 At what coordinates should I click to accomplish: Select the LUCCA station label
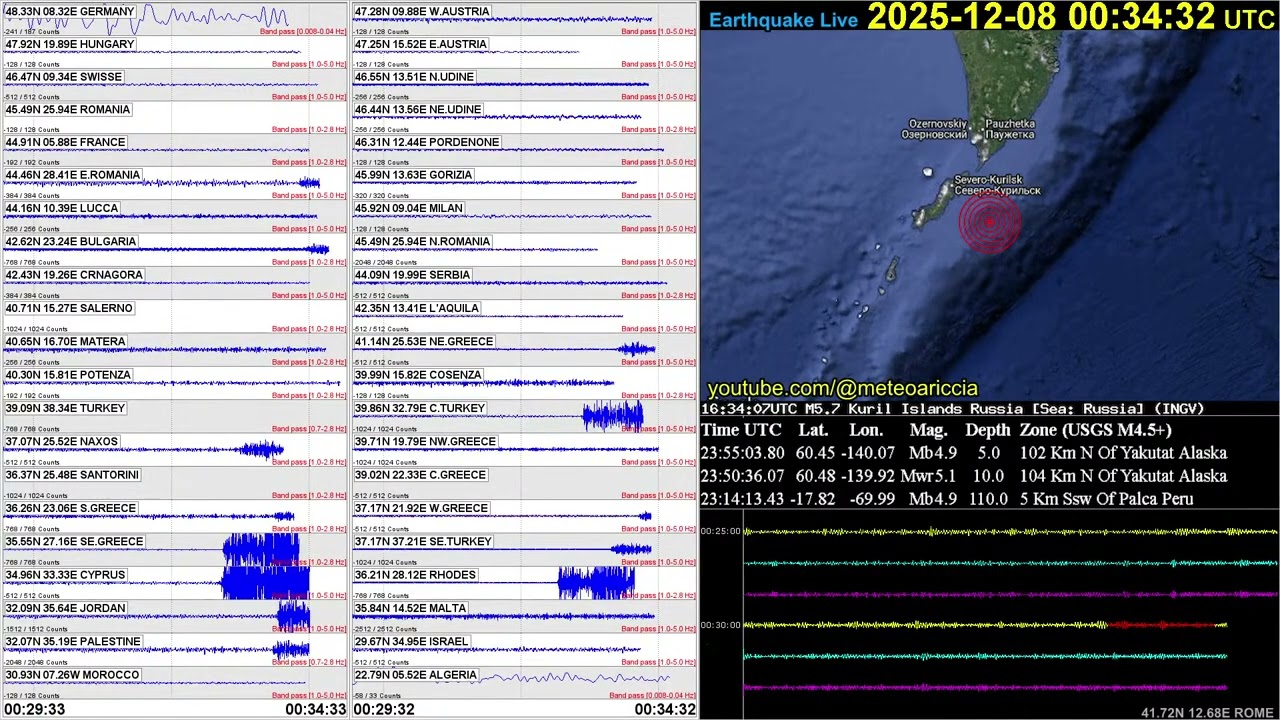[x=62, y=209]
